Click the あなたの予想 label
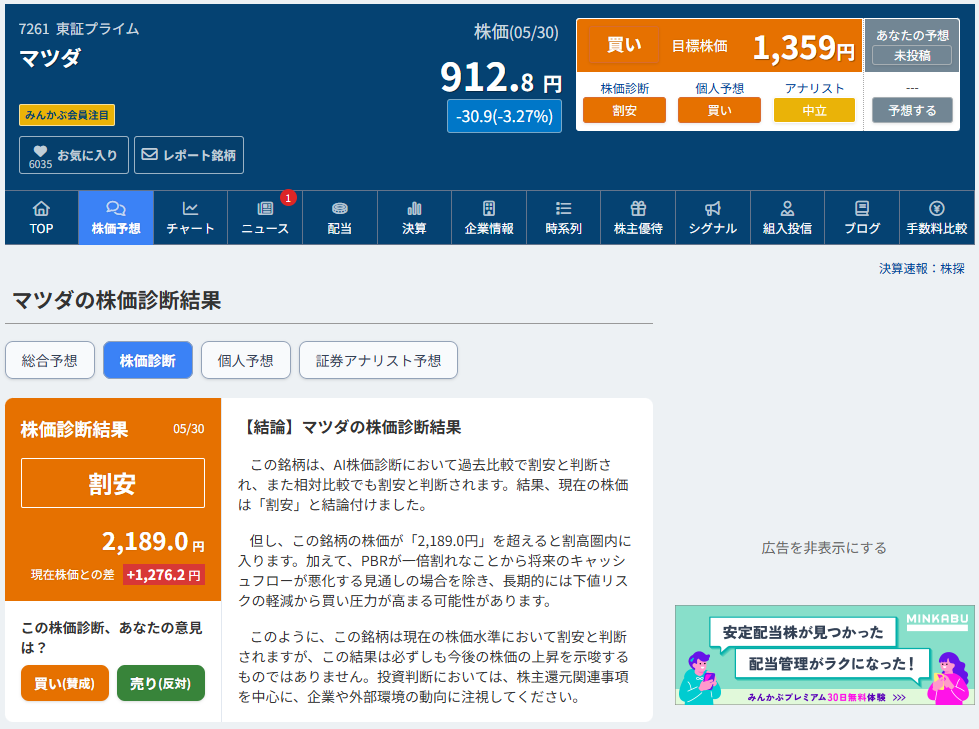 point(912,35)
